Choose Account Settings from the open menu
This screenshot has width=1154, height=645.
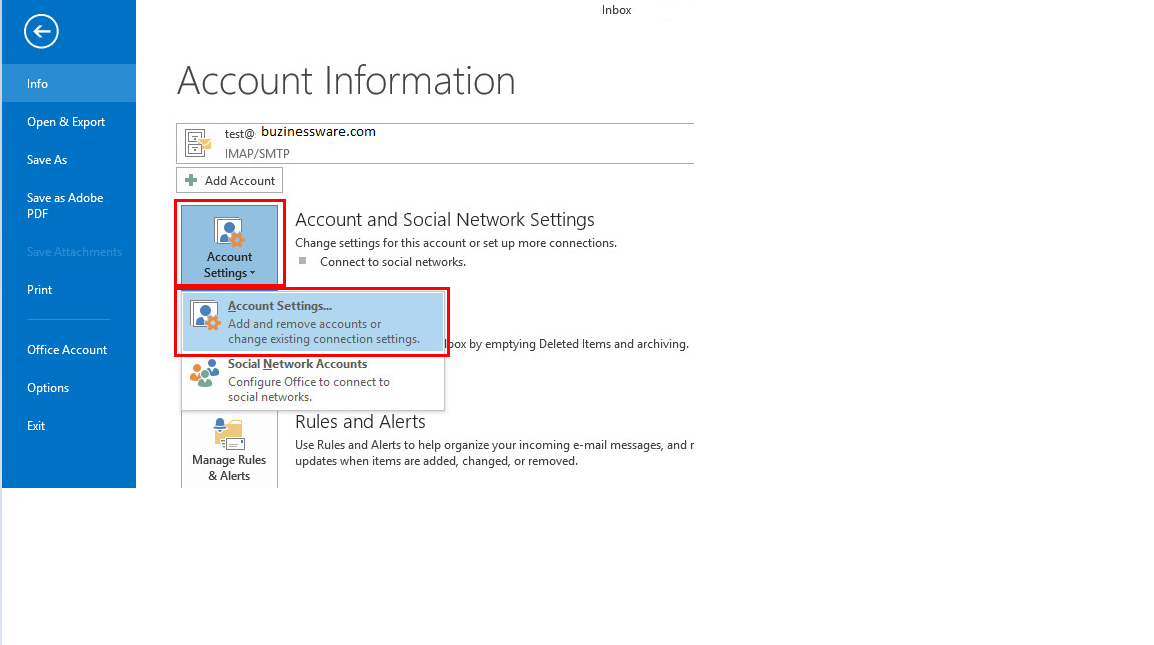click(280, 305)
